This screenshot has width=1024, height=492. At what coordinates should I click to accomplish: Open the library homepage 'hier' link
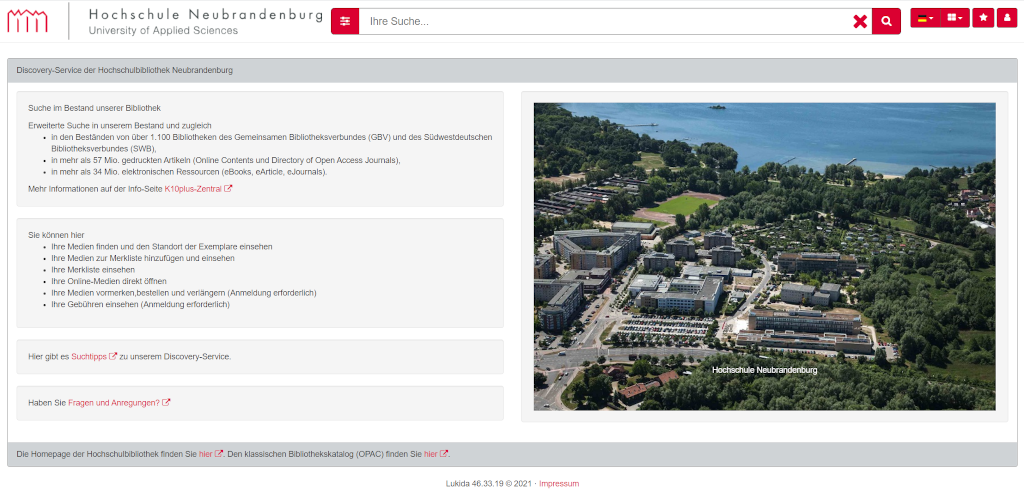pos(205,454)
